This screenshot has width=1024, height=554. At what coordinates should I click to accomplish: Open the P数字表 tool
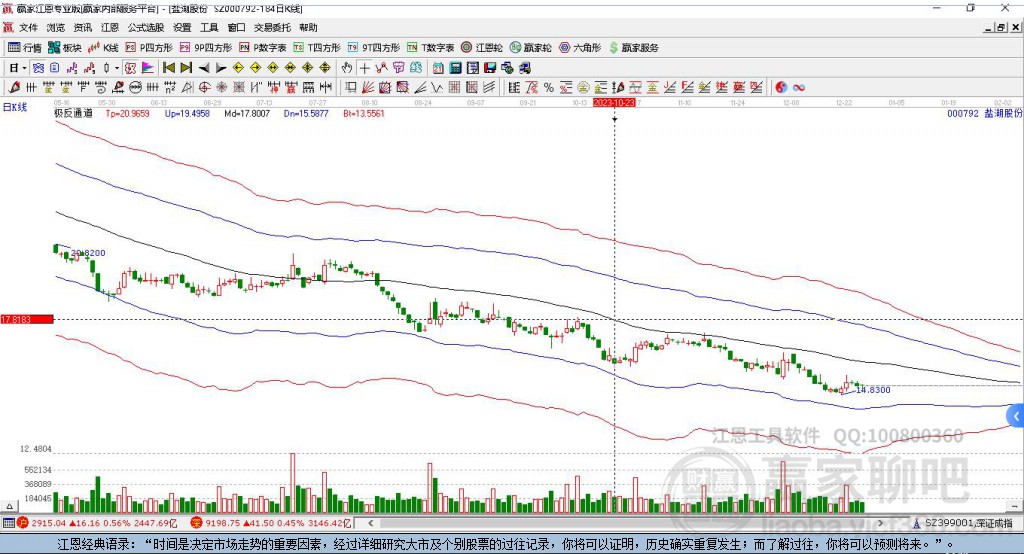pyautogui.click(x=263, y=48)
